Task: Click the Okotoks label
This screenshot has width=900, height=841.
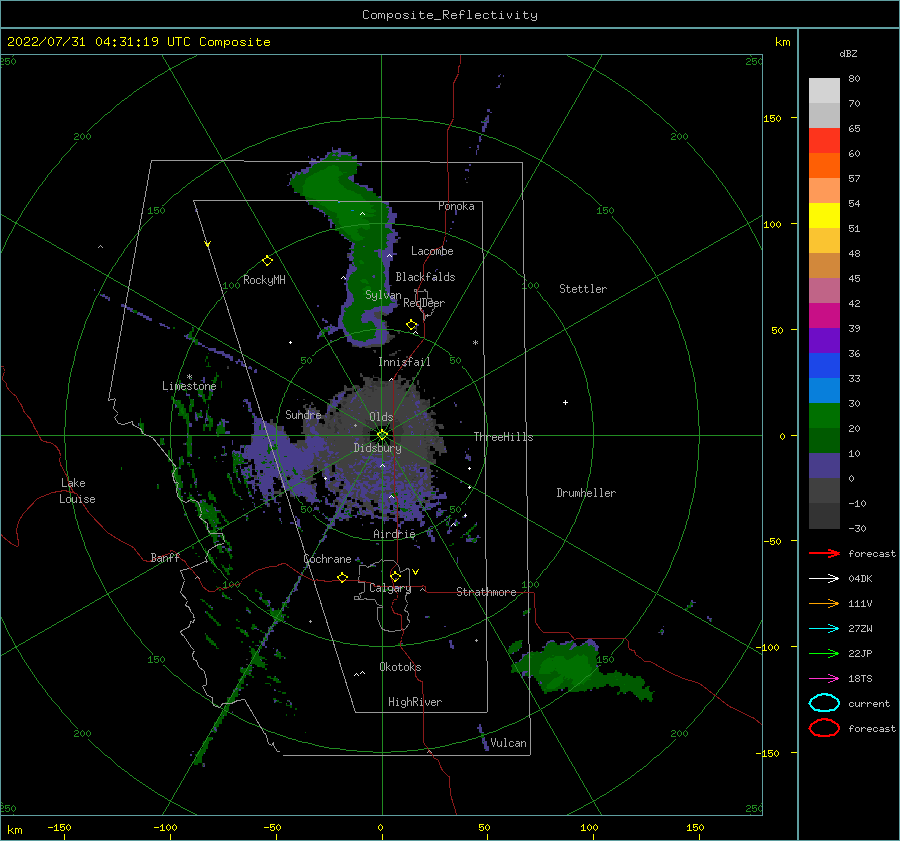Action: pyautogui.click(x=400, y=667)
